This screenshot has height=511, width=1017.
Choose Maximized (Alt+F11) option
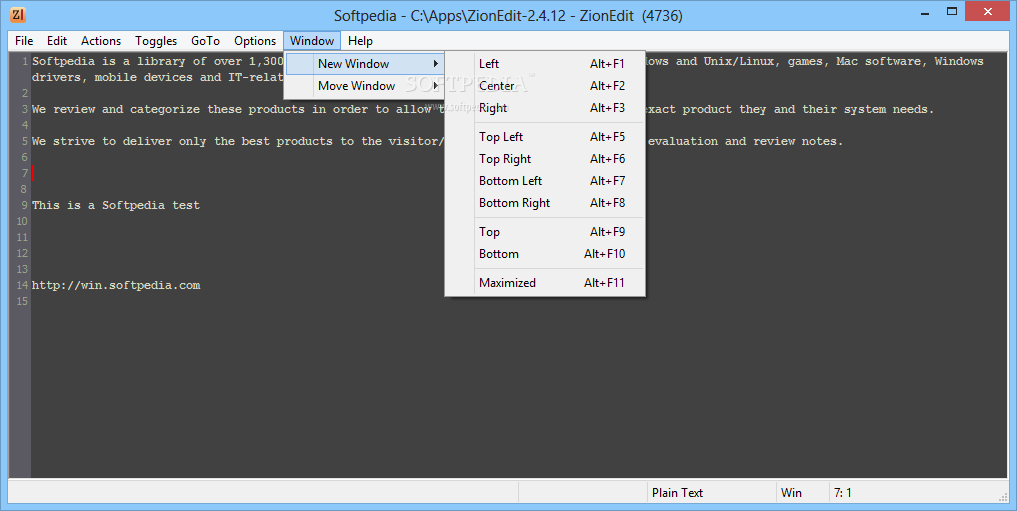(x=545, y=283)
